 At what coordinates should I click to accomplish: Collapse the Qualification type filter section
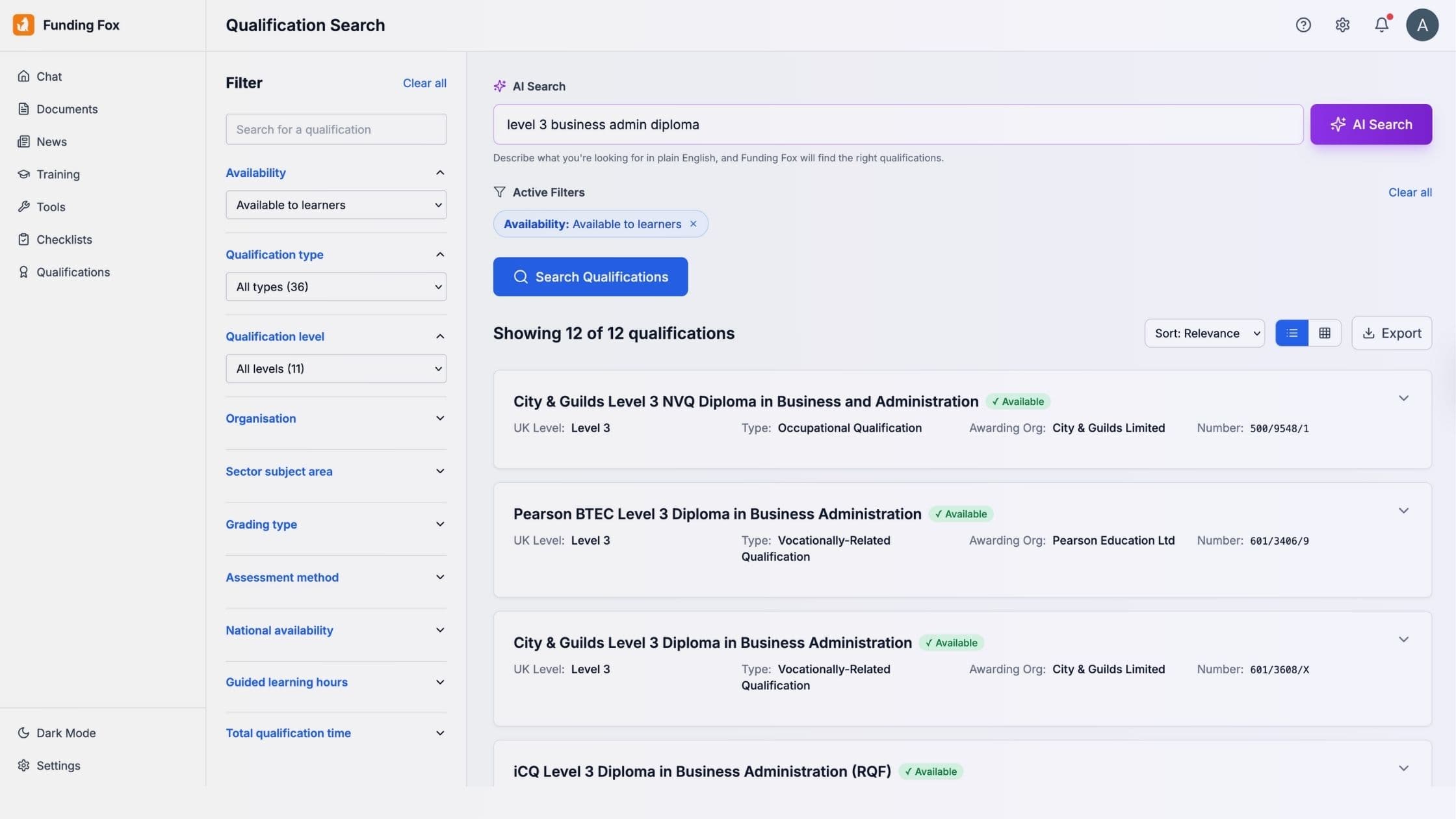(440, 254)
